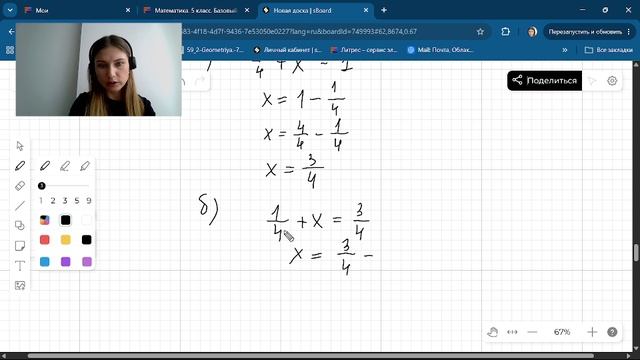Open Все закладки folder
640x360 pixels.
click(x=609, y=50)
